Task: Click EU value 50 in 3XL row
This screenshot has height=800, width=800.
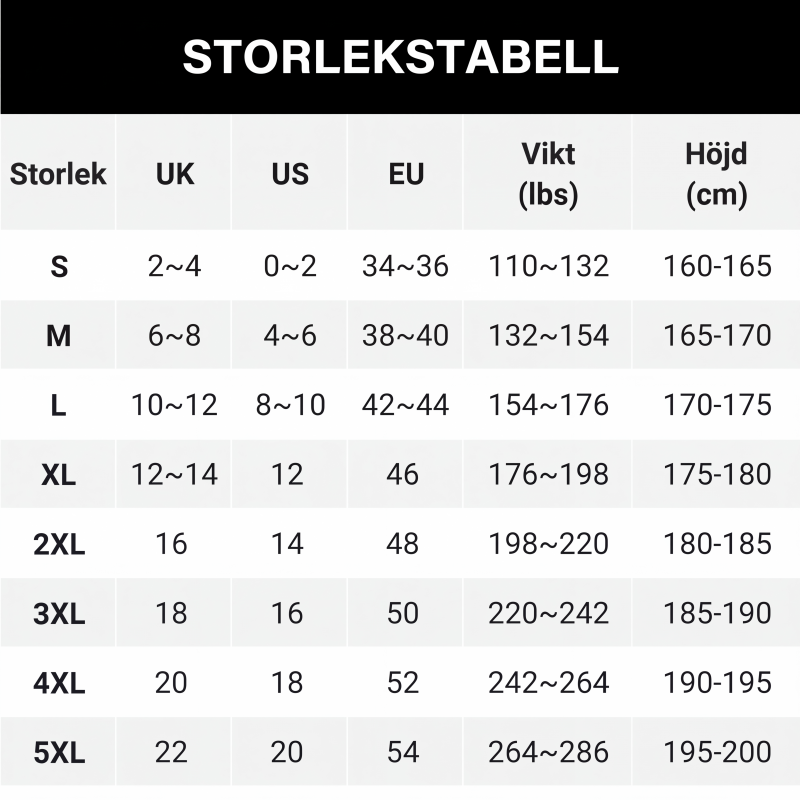Action: [x=403, y=613]
